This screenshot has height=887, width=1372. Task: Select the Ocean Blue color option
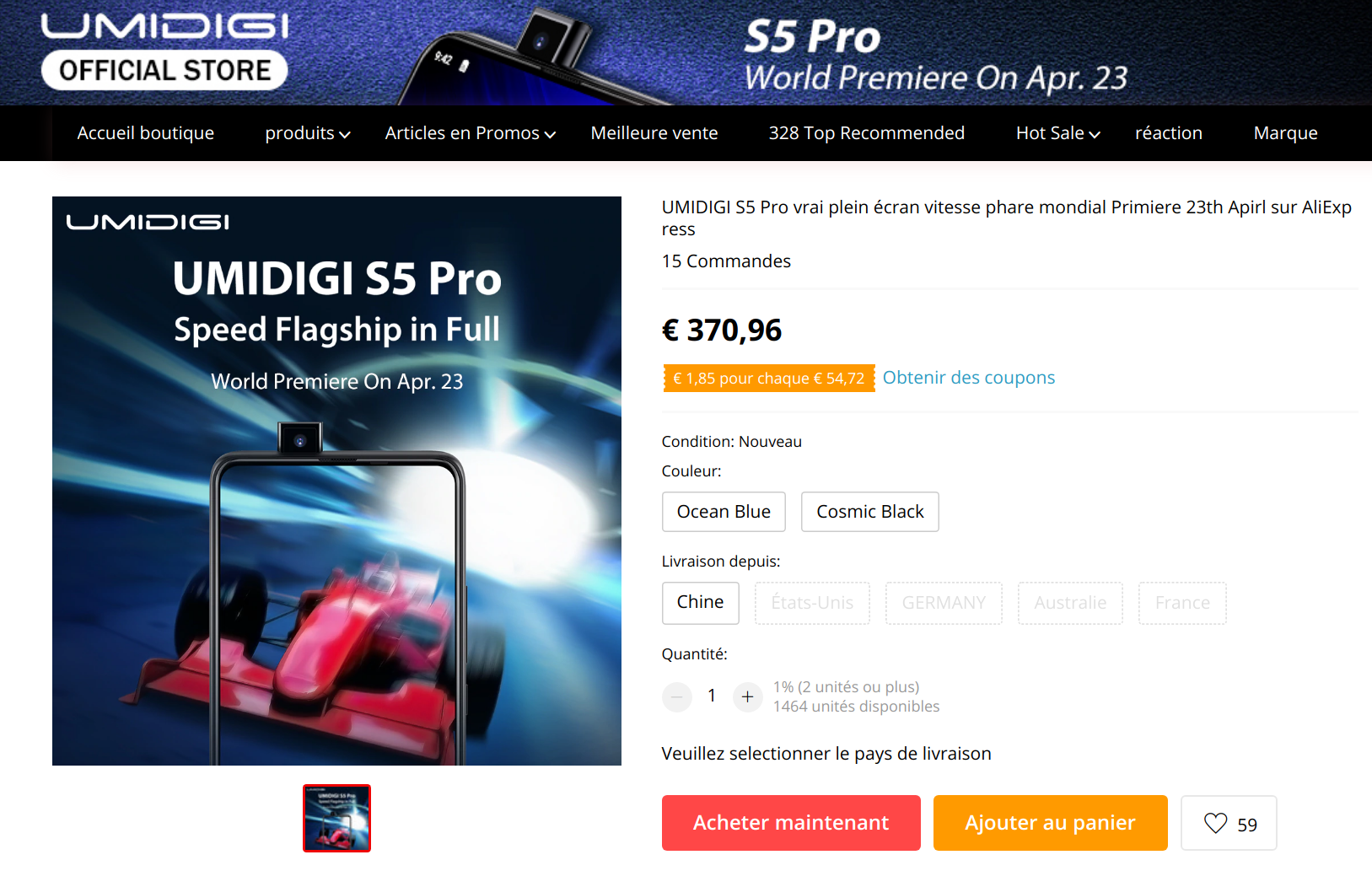[724, 512]
